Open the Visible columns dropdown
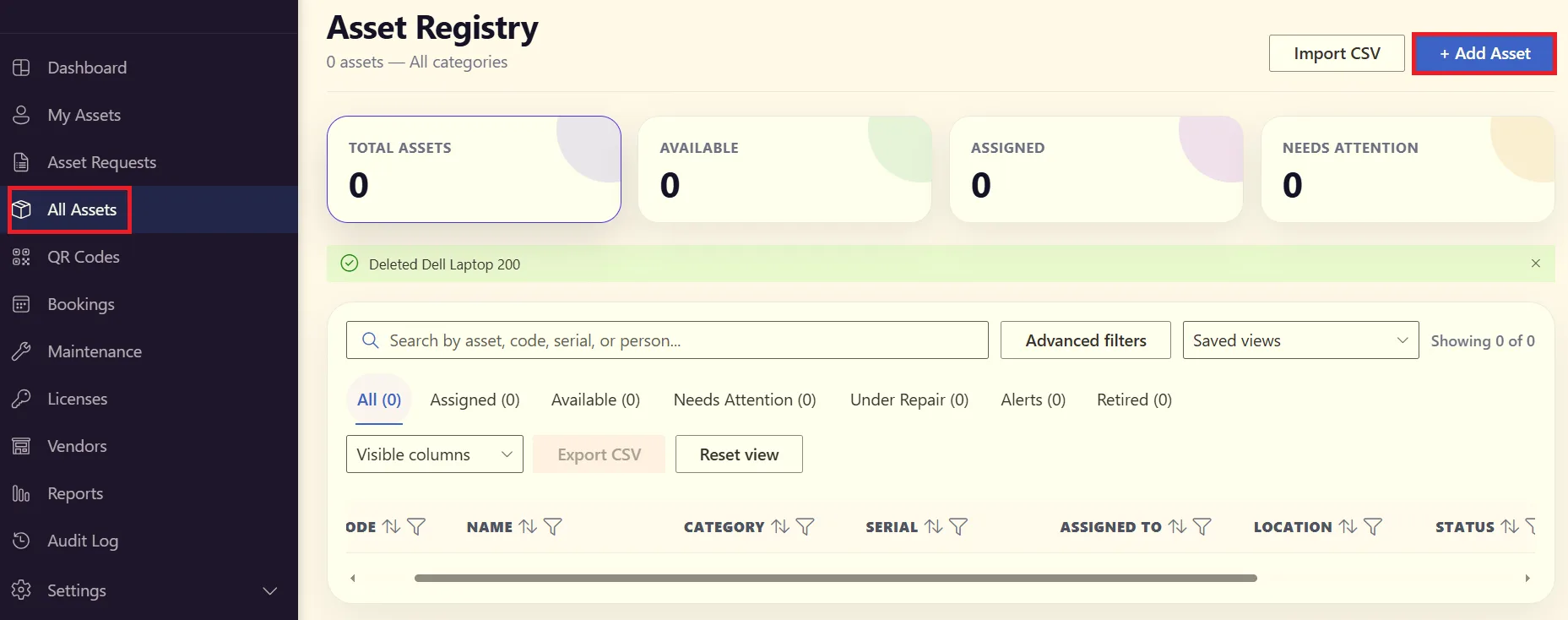This screenshot has height=620, width=1568. click(x=435, y=454)
